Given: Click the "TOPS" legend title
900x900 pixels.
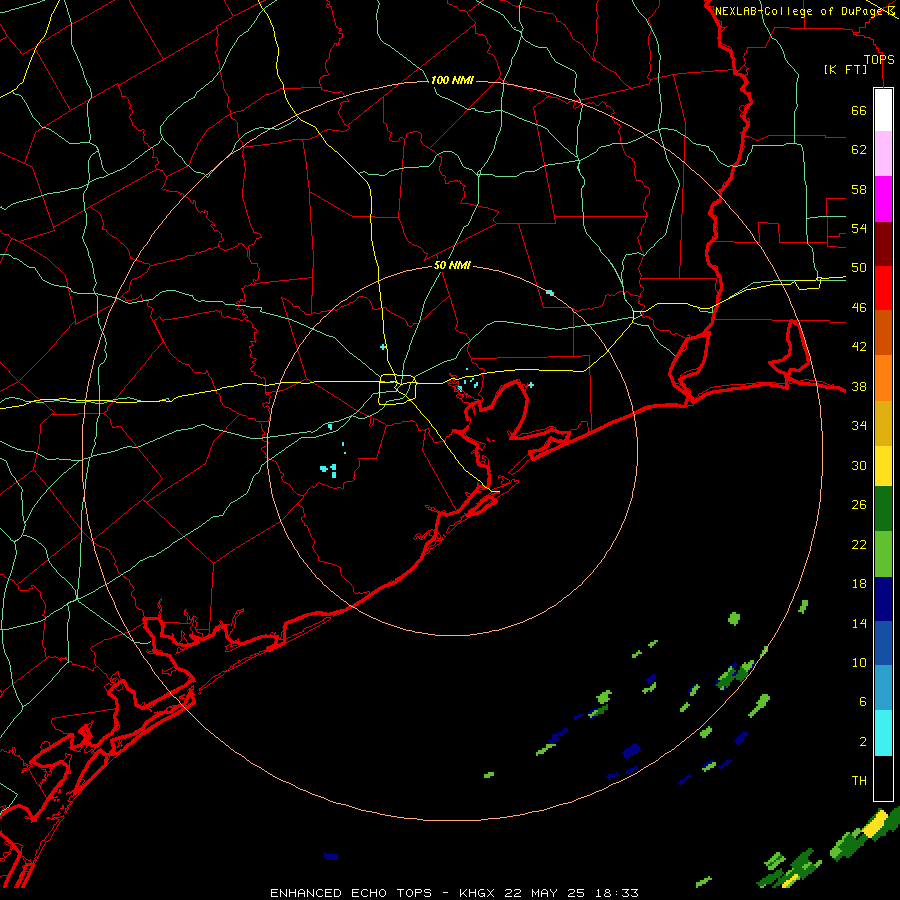Looking at the screenshot, I should pyautogui.click(x=879, y=60).
